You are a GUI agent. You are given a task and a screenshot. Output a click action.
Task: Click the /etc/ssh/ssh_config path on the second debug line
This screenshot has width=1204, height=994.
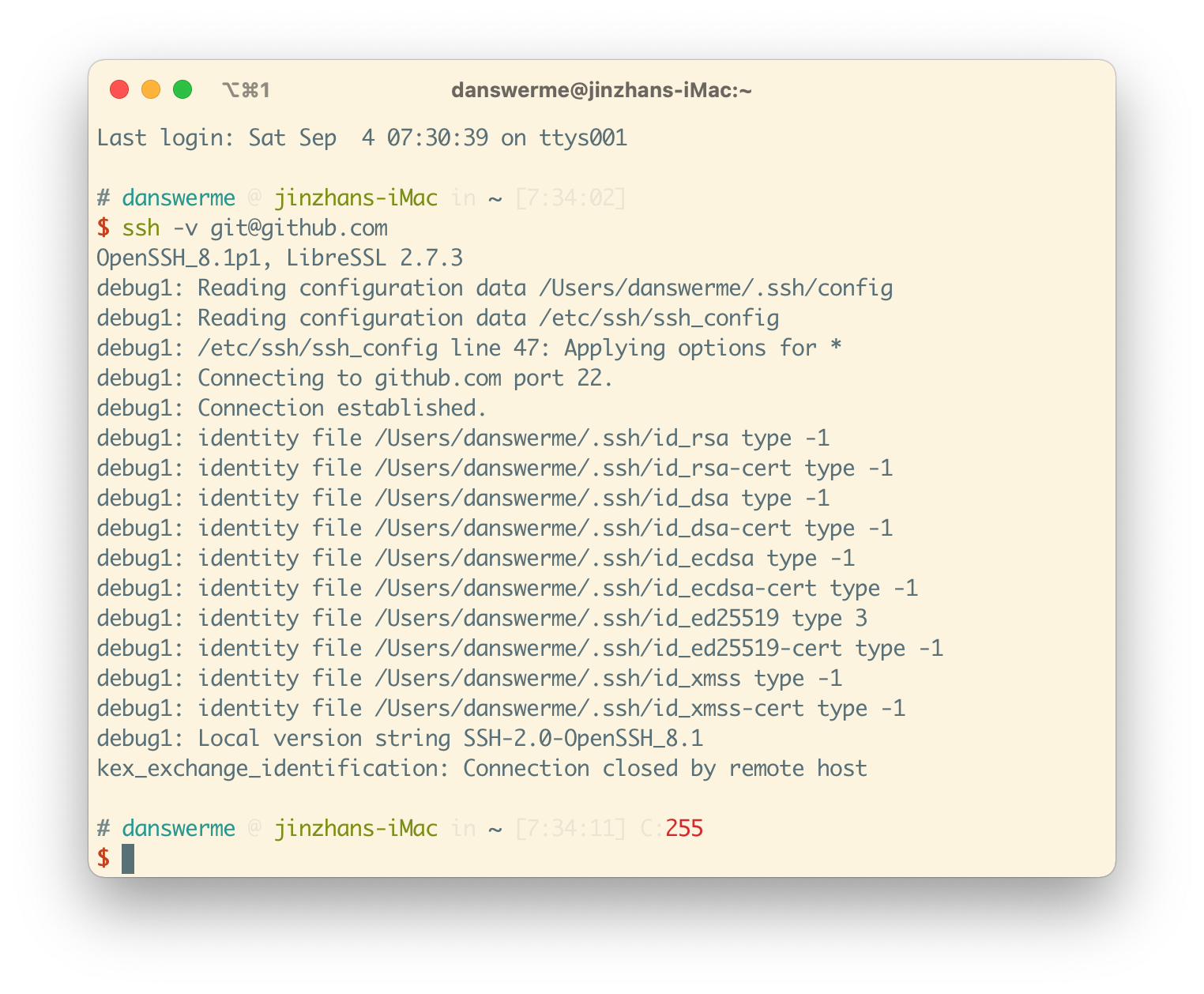[x=658, y=318]
